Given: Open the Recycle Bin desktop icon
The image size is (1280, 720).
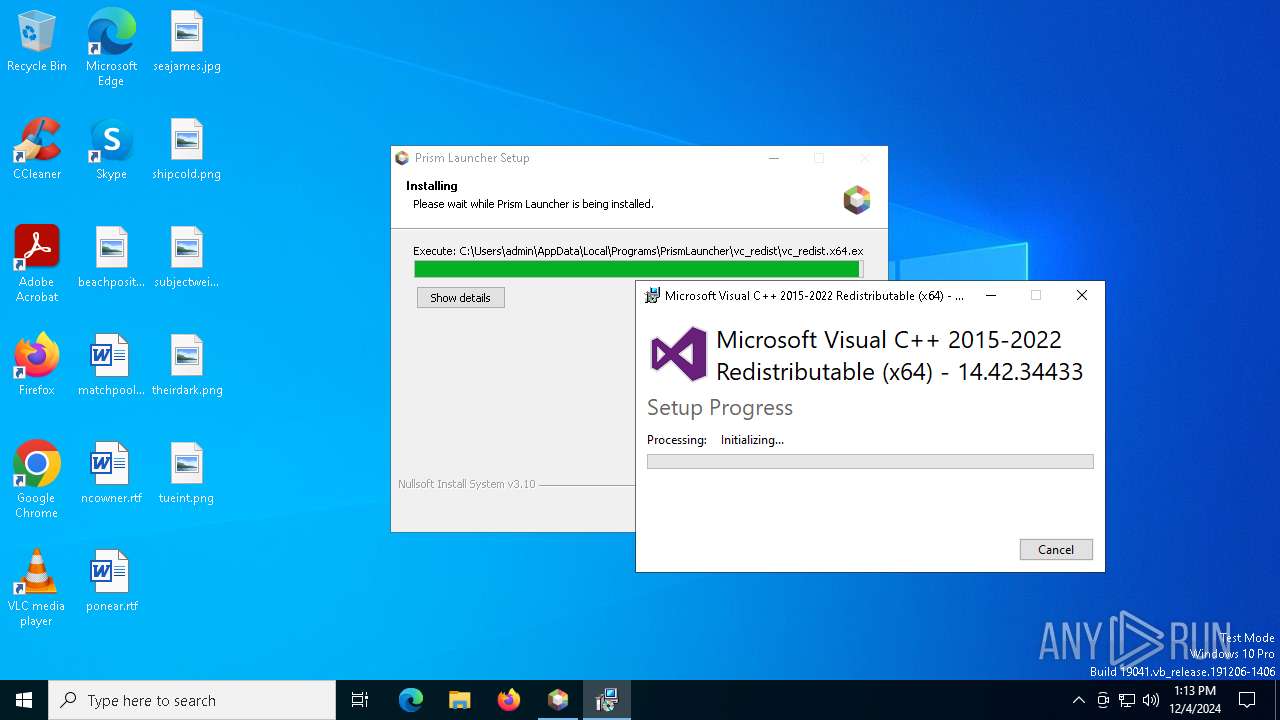Looking at the screenshot, I should (x=37, y=42).
